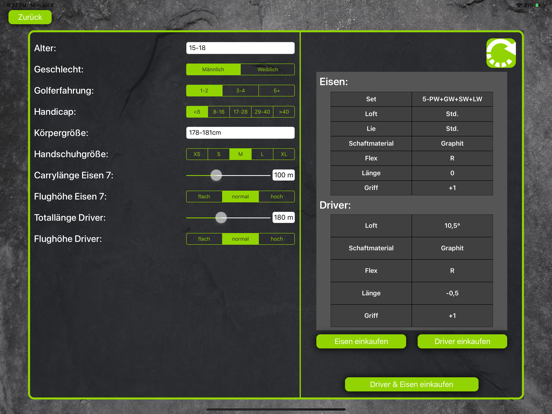Open the Körpergröße field showing 178-181cm
The image size is (552, 414).
240,133
